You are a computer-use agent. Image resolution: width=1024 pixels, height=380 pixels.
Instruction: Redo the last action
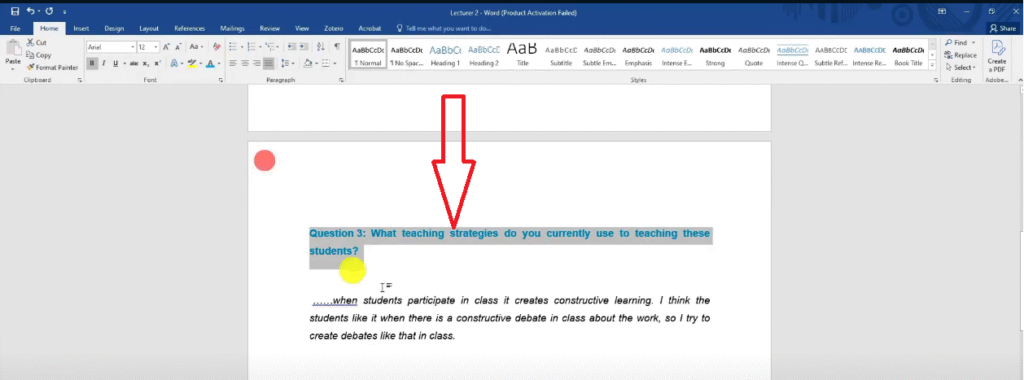pos(49,11)
